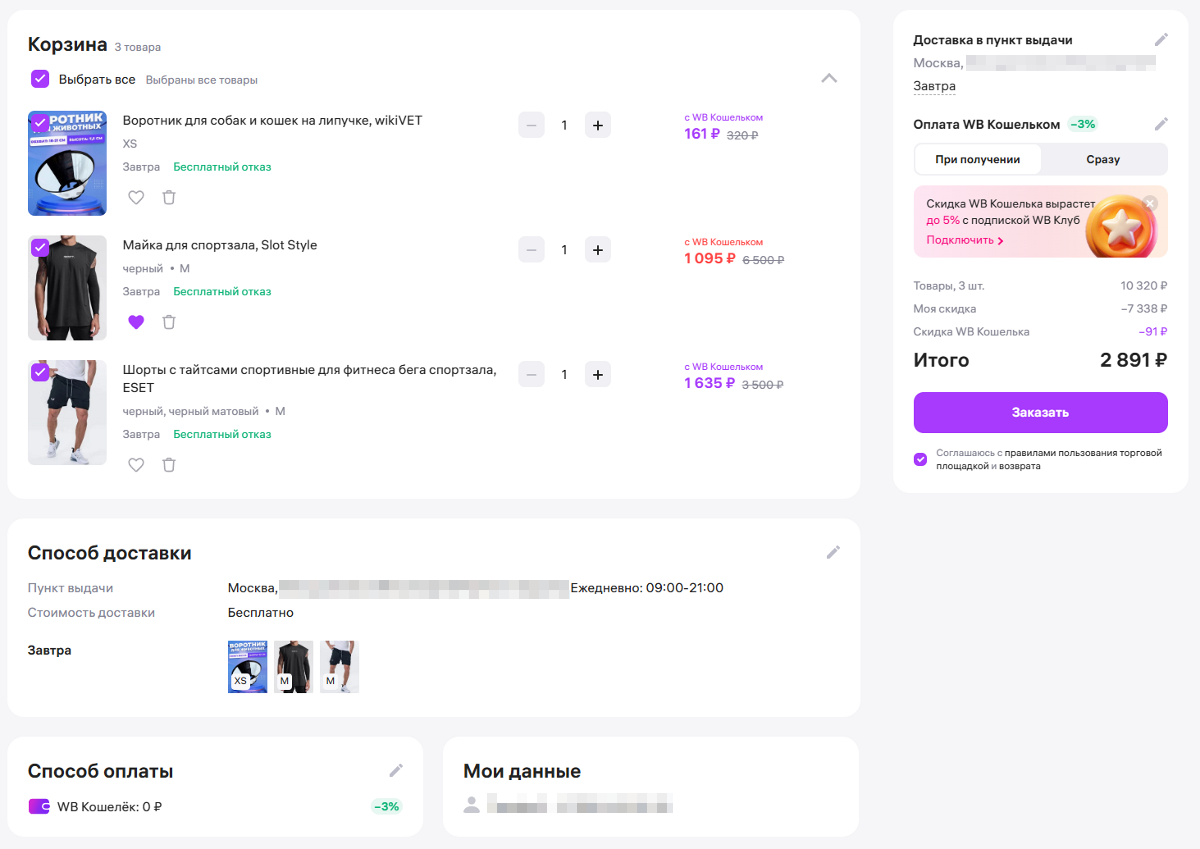
Task: Delete ESET shorts using the trash icon
Action: (x=169, y=464)
